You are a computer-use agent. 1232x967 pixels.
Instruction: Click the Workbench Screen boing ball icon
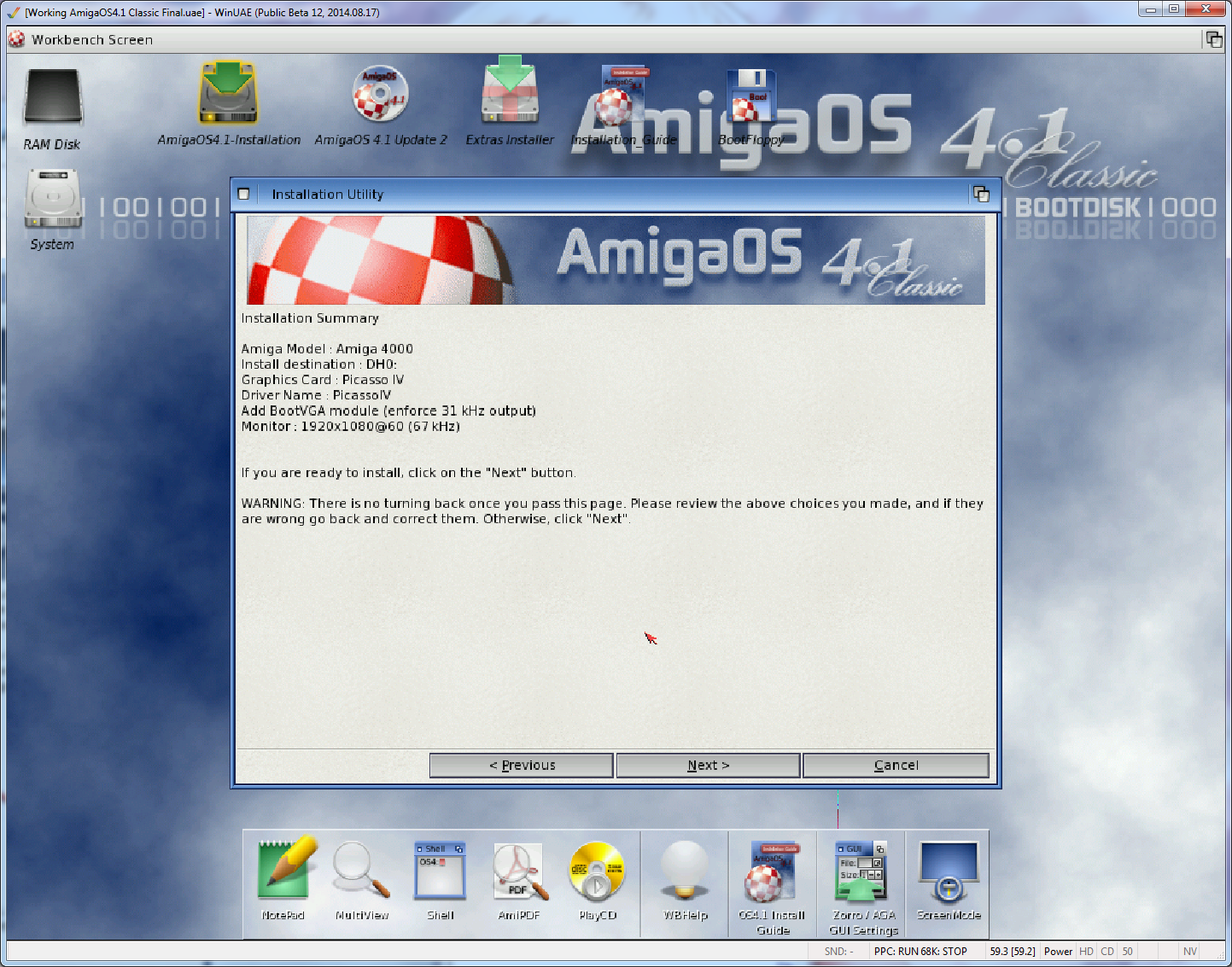coord(17,39)
